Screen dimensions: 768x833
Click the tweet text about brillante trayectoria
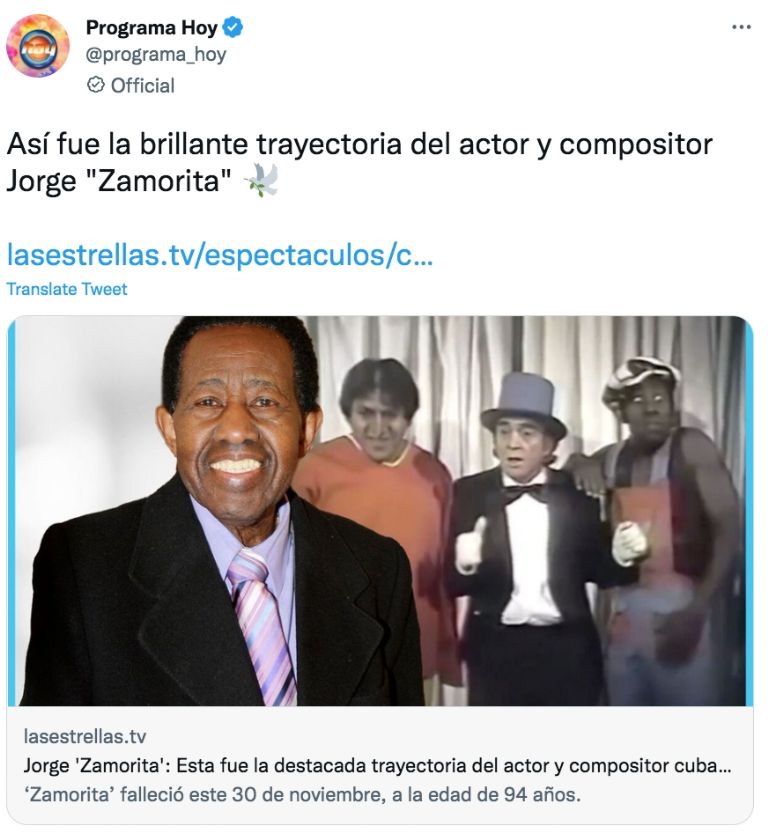coord(360,144)
